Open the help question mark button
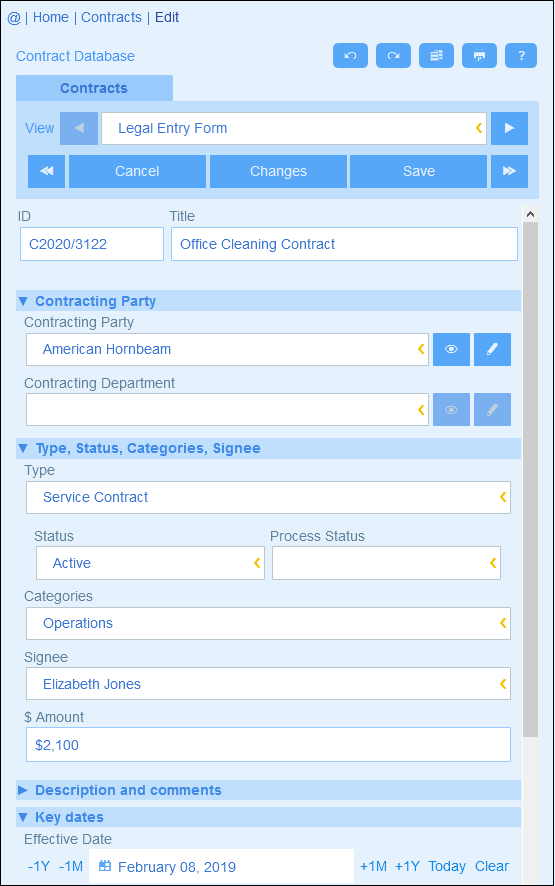 (x=521, y=55)
